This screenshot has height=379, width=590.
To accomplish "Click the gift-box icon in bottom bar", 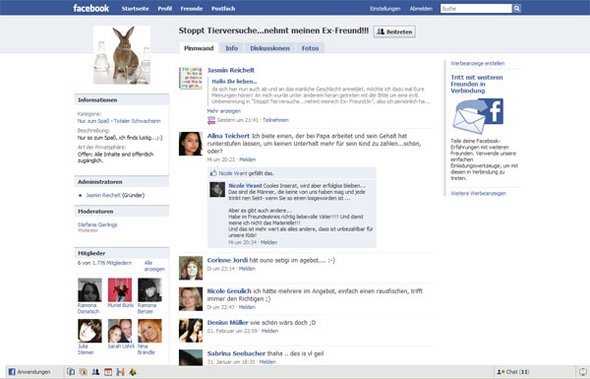I will pyautogui.click(x=120, y=372).
